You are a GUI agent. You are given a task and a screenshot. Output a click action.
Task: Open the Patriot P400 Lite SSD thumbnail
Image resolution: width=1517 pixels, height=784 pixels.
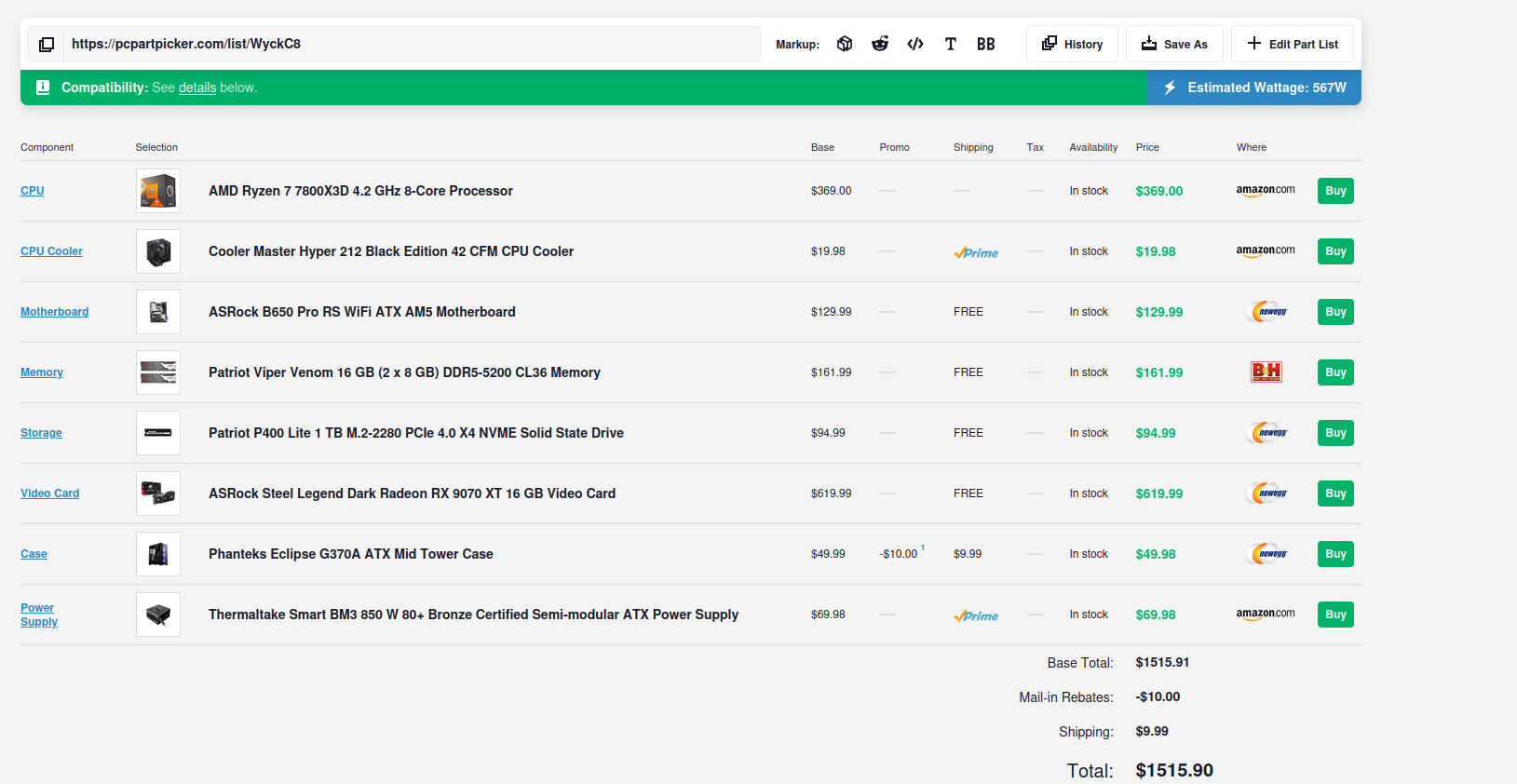pyautogui.click(x=158, y=433)
